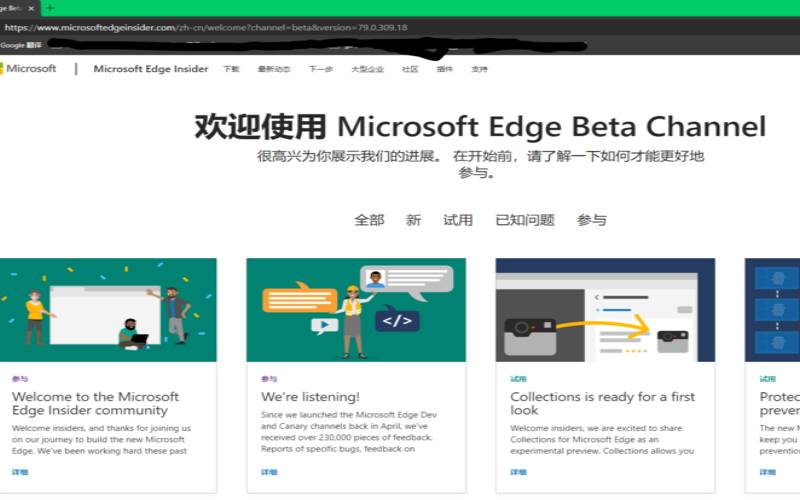Open the 大型企业 navigation item
This screenshot has height=500, width=800.
(x=367, y=69)
